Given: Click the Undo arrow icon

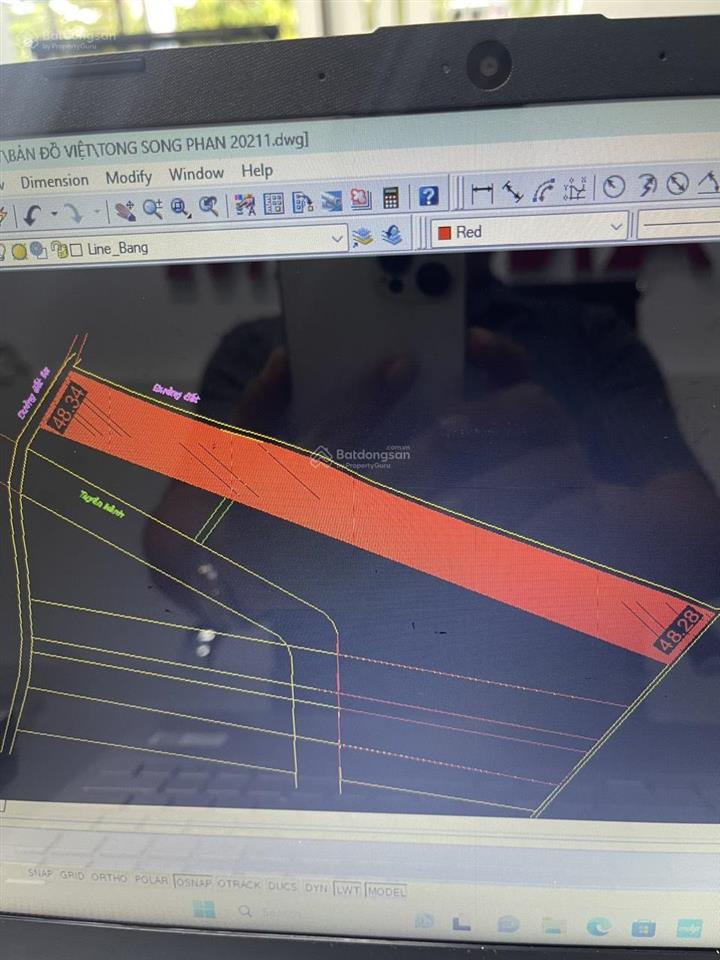Looking at the screenshot, I should tap(32, 216).
